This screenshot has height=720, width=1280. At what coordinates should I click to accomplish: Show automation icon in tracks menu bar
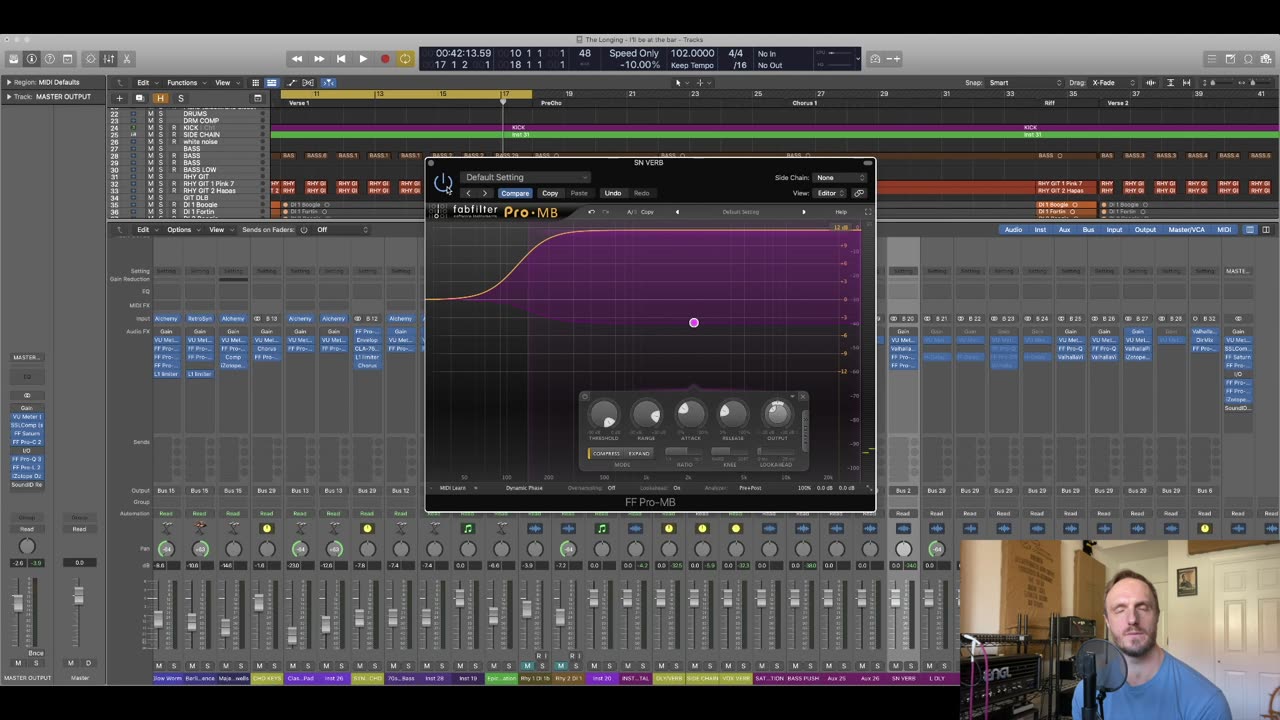pyautogui.click(x=291, y=83)
